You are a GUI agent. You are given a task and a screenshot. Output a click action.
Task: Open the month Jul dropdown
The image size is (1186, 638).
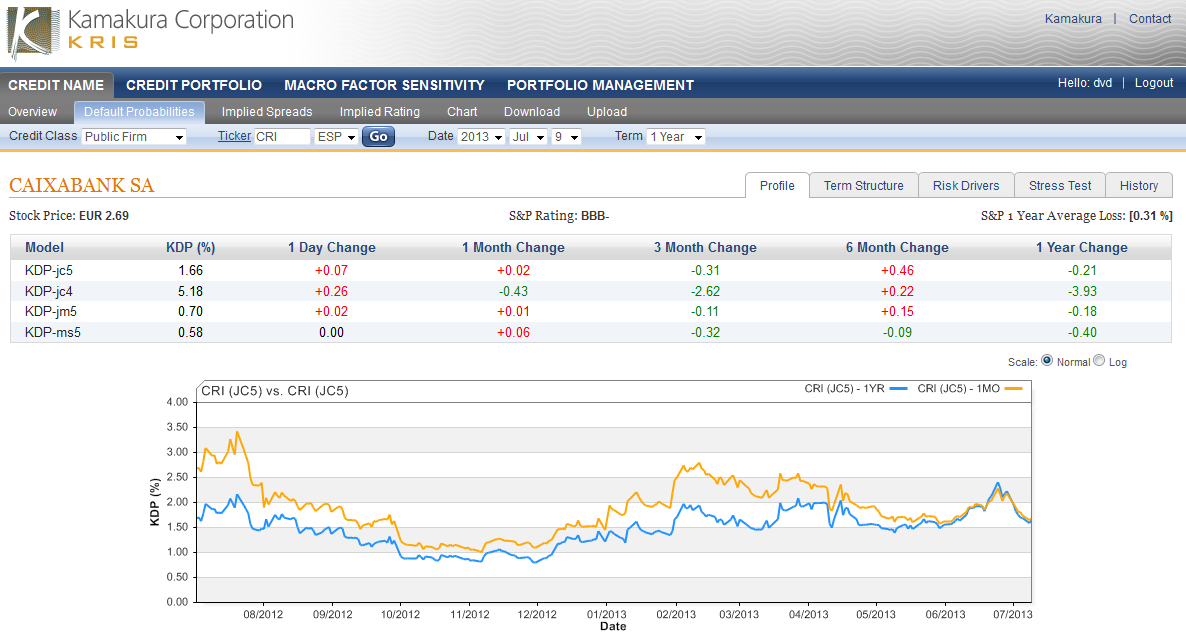(x=528, y=136)
